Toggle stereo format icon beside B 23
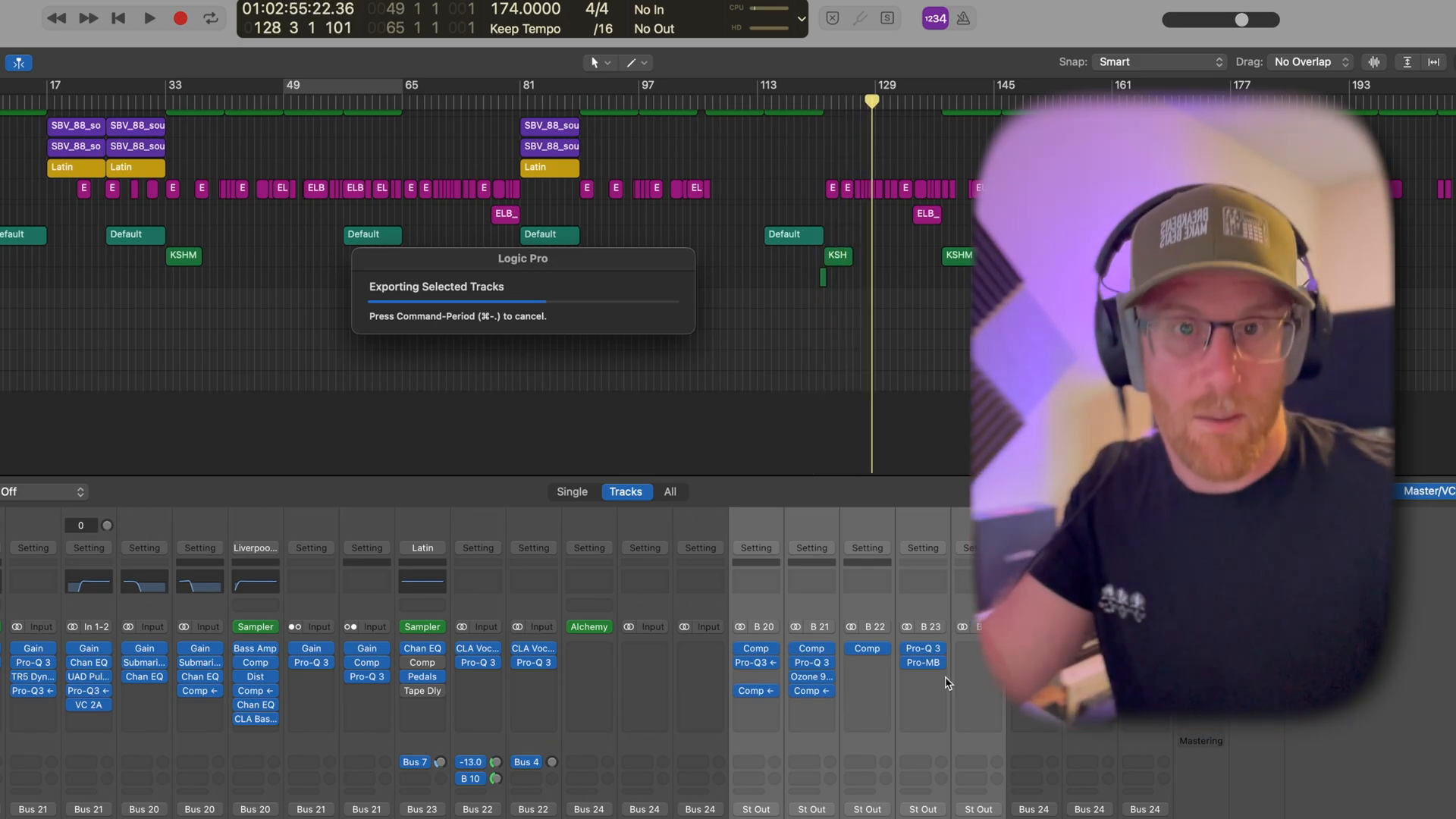1456x819 pixels. click(x=907, y=627)
